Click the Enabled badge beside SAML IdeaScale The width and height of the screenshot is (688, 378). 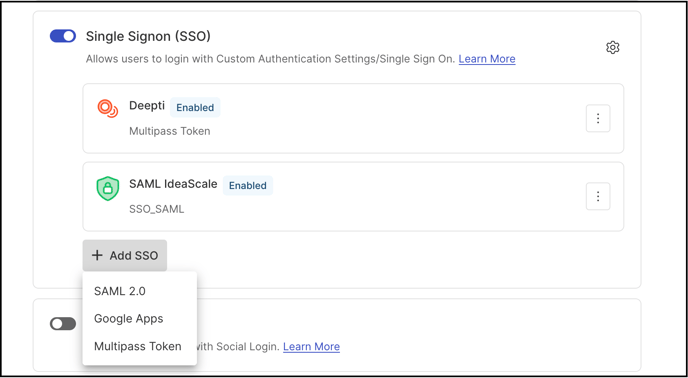[248, 186]
